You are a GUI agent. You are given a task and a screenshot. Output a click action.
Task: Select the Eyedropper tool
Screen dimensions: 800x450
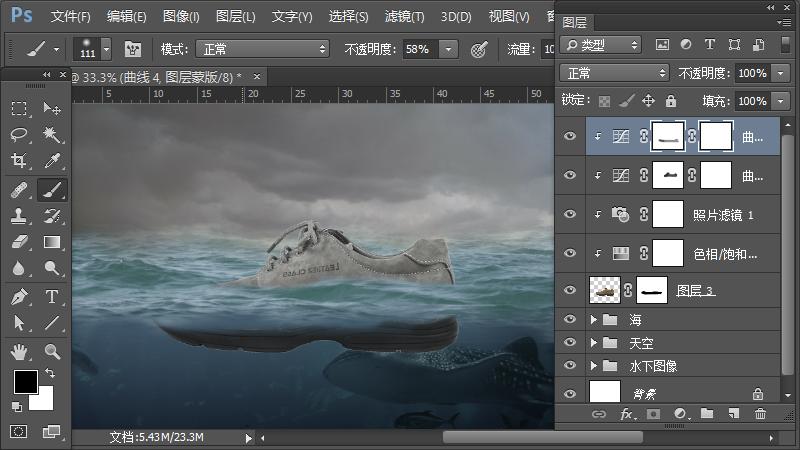point(52,161)
